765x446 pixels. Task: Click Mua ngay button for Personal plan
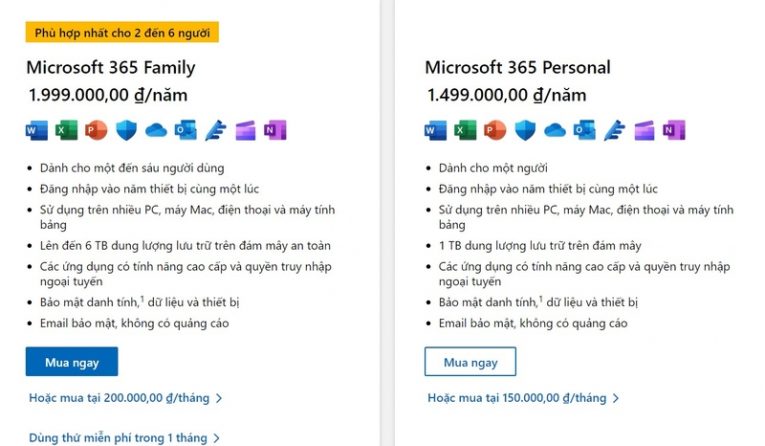tap(470, 362)
